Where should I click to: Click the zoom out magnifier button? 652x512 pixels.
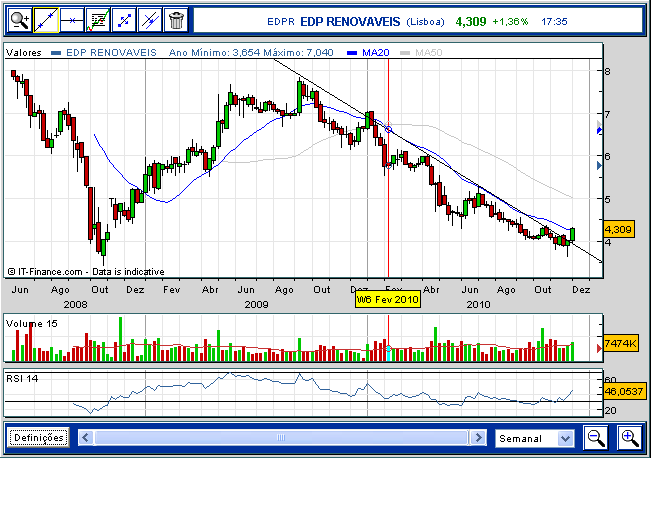tap(596, 438)
